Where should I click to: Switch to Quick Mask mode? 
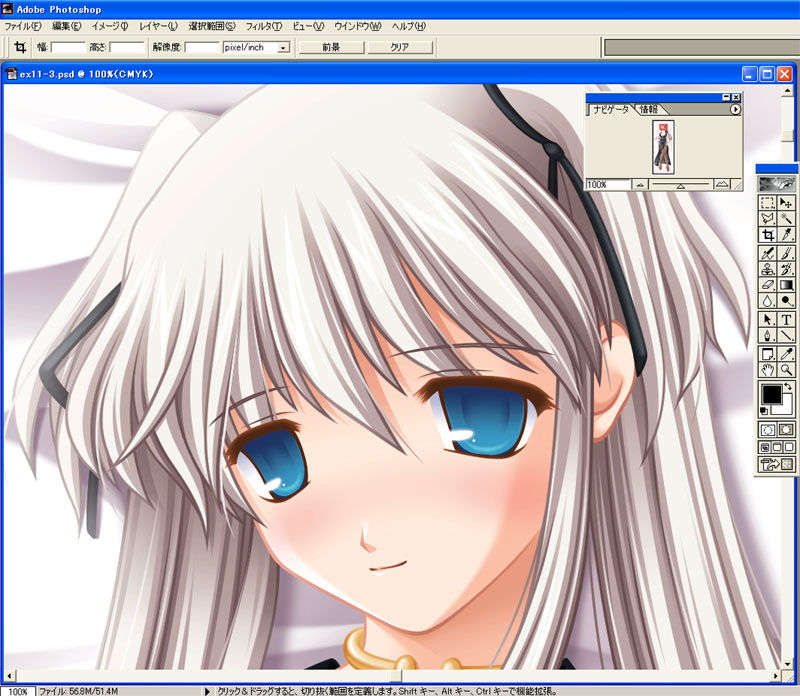click(786, 430)
